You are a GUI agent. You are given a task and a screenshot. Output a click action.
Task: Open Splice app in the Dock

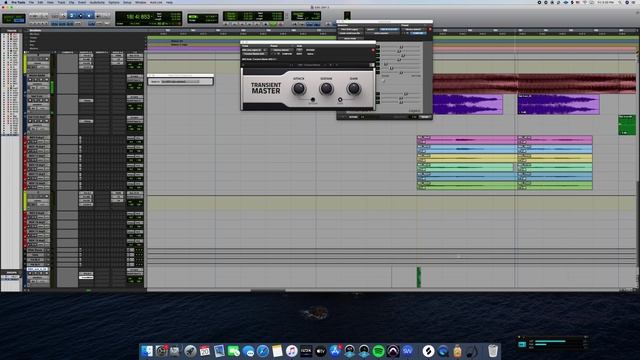point(428,351)
